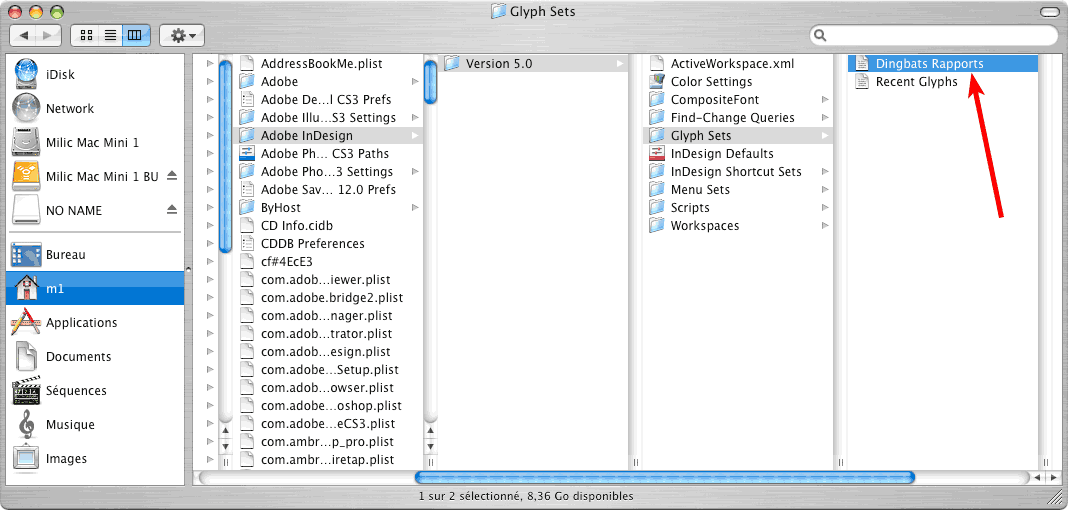1068x510 pixels.
Task: Open the Find-Change Queries folder
Action: coord(732,118)
